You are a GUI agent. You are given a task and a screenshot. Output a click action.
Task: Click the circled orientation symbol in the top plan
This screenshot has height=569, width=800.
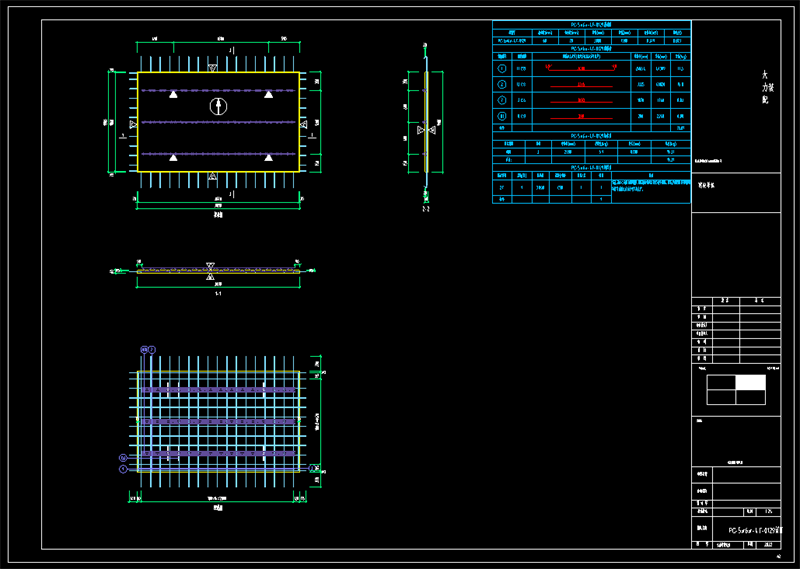[x=218, y=106]
